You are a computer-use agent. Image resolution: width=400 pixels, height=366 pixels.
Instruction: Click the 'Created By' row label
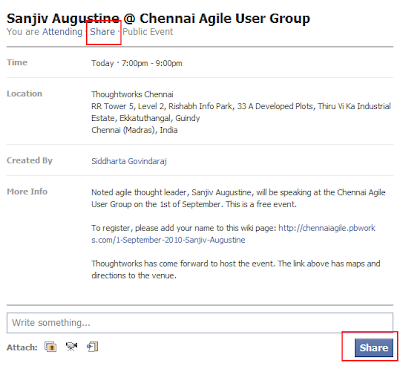(x=30, y=160)
